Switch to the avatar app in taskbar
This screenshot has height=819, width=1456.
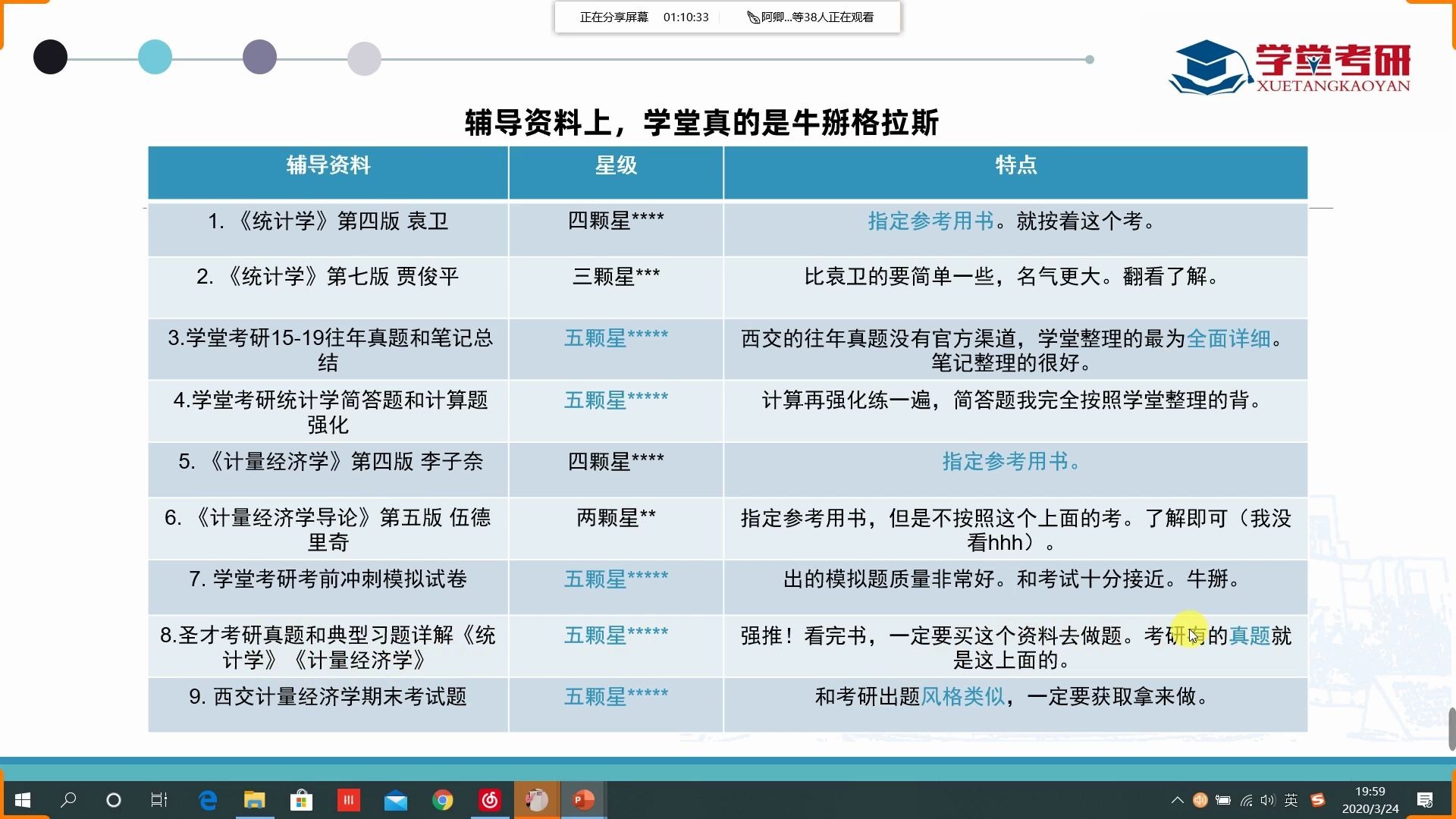[x=537, y=800]
